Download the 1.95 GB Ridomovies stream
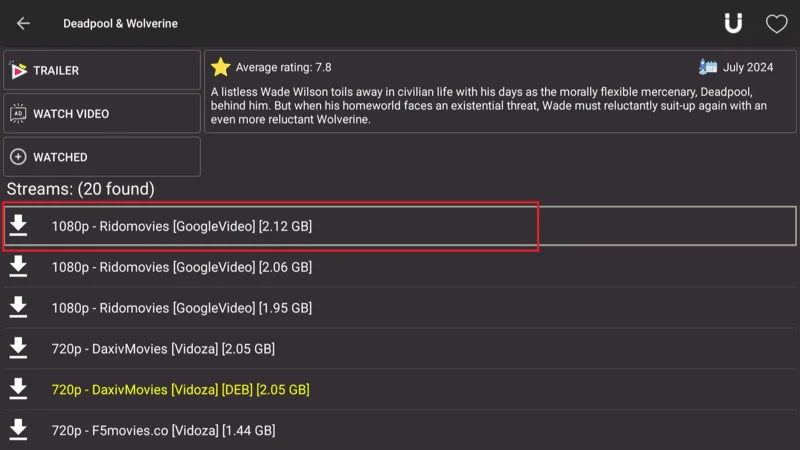Viewport: 800px width, 450px height. 18,308
